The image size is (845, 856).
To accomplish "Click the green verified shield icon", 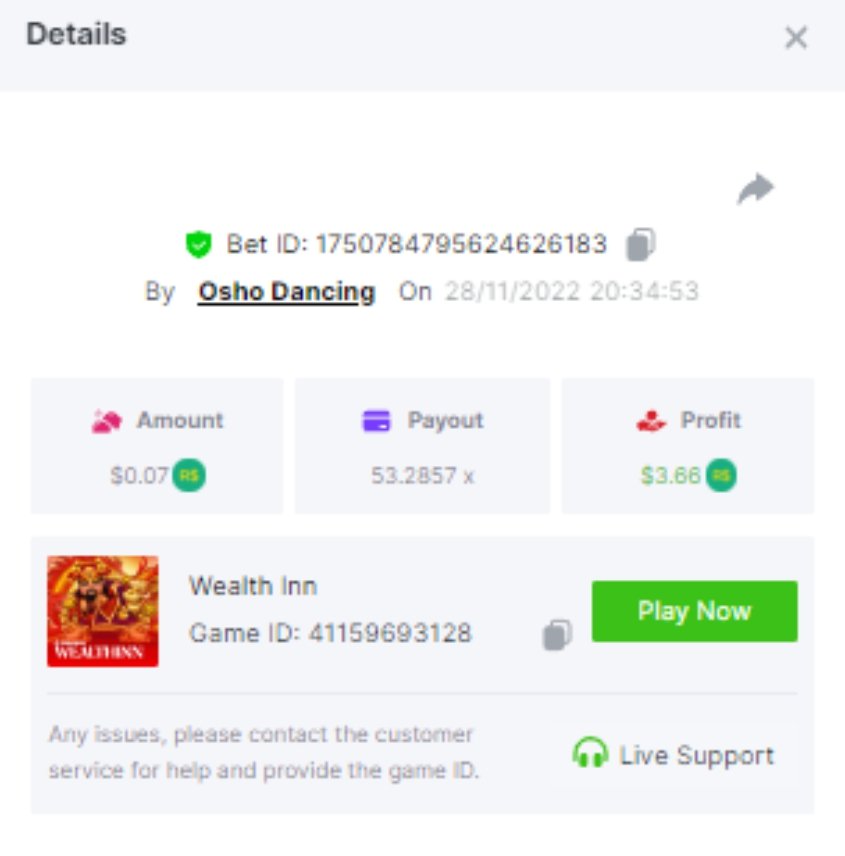I will coord(198,244).
